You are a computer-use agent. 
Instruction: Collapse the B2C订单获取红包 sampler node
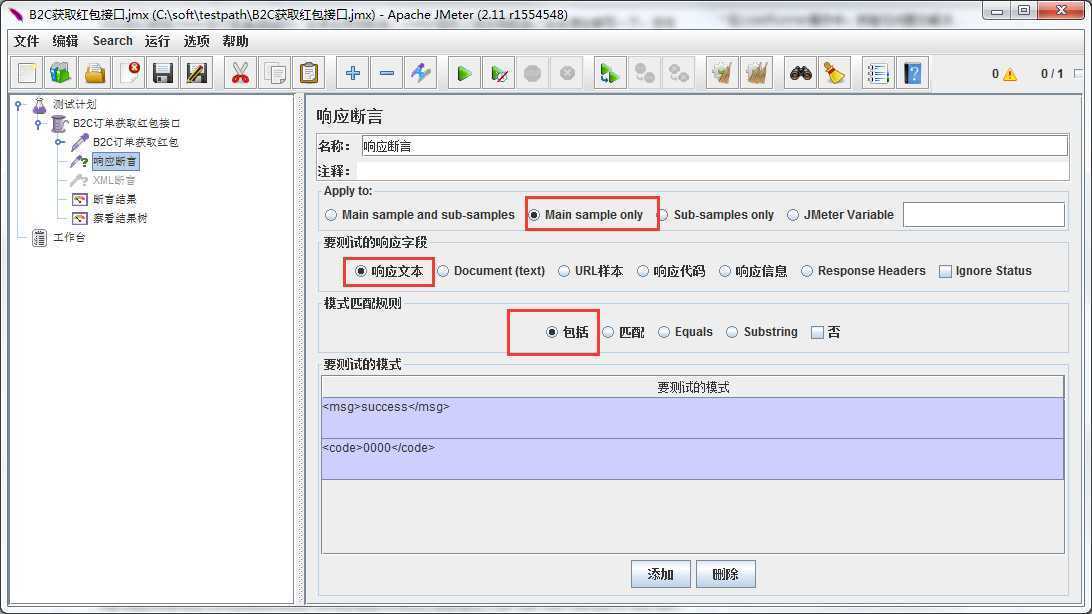point(60,142)
